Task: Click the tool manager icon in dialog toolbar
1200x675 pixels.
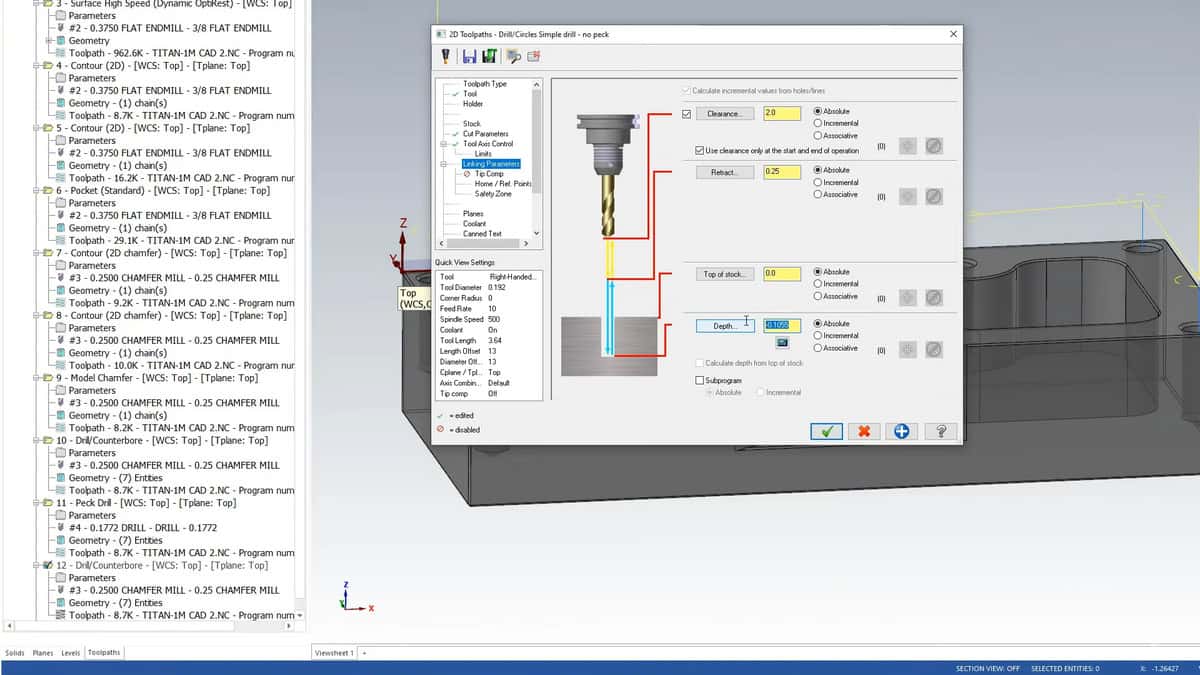Action: click(445, 56)
